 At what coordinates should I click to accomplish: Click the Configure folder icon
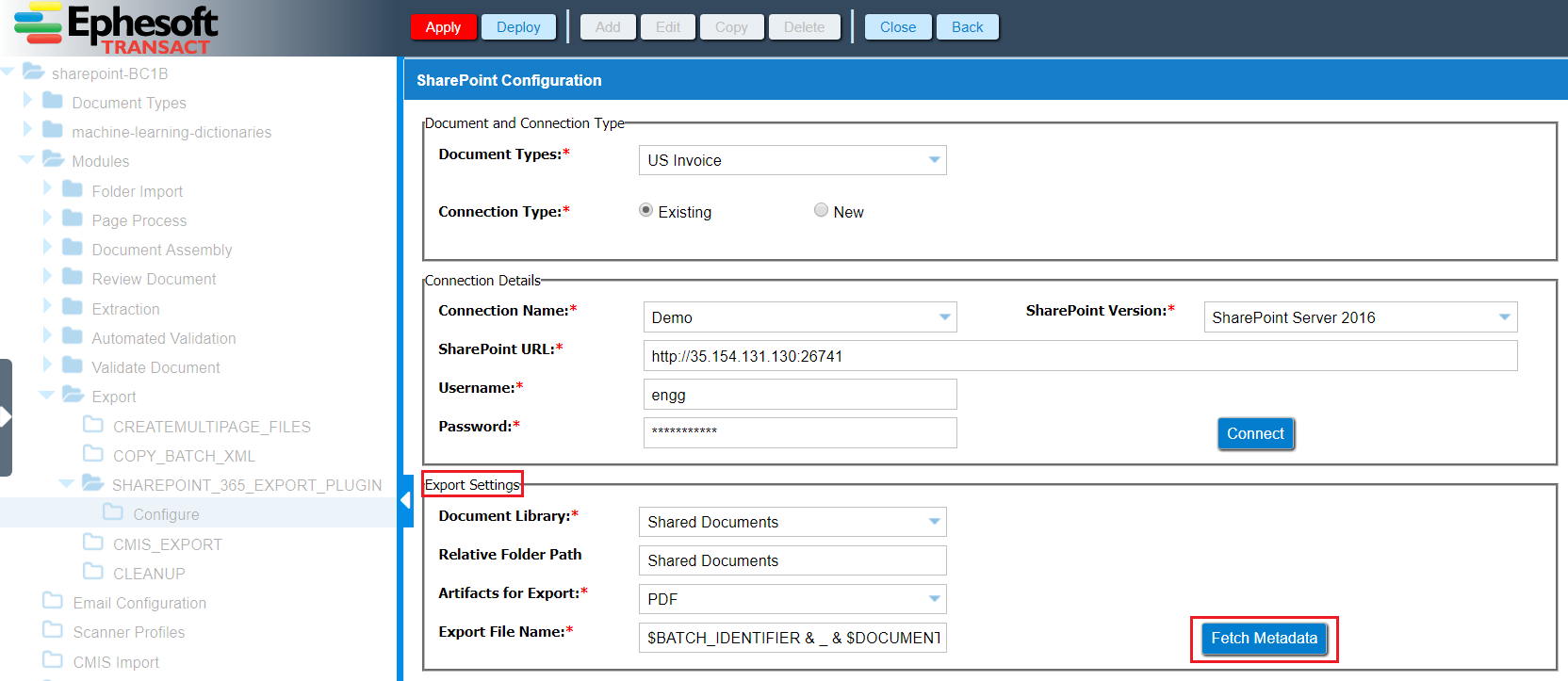coord(113,512)
